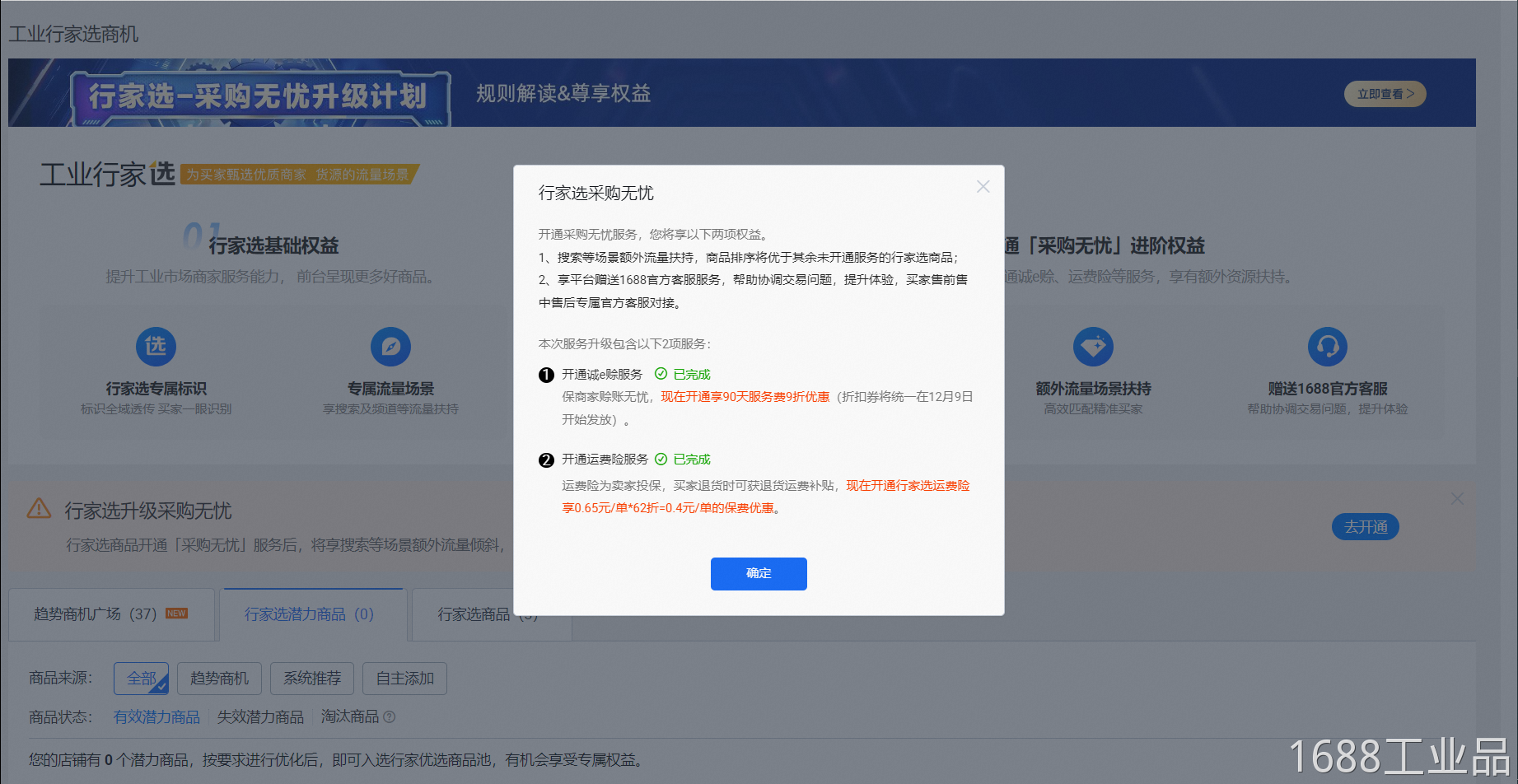Image resolution: width=1518 pixels, height=784 pixels.
Task: Select the 自主添加 source filter
Action: pyautogui.click(x=404, y=679)
